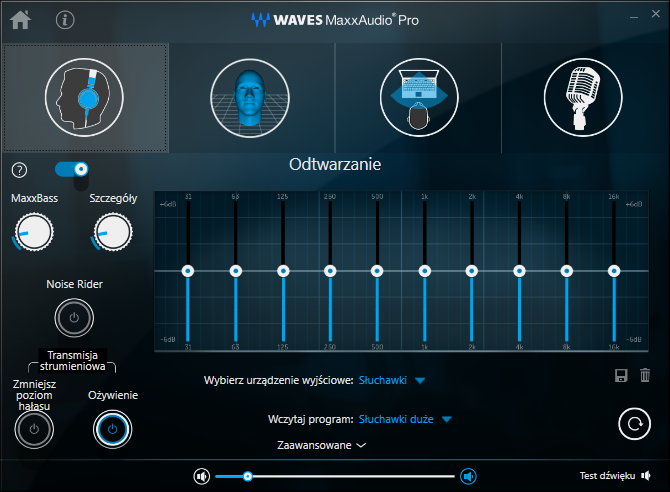Disable the Ożywienie power button
Image resolution: width=670 pixels, height=492 pixels.
[112, 429]
